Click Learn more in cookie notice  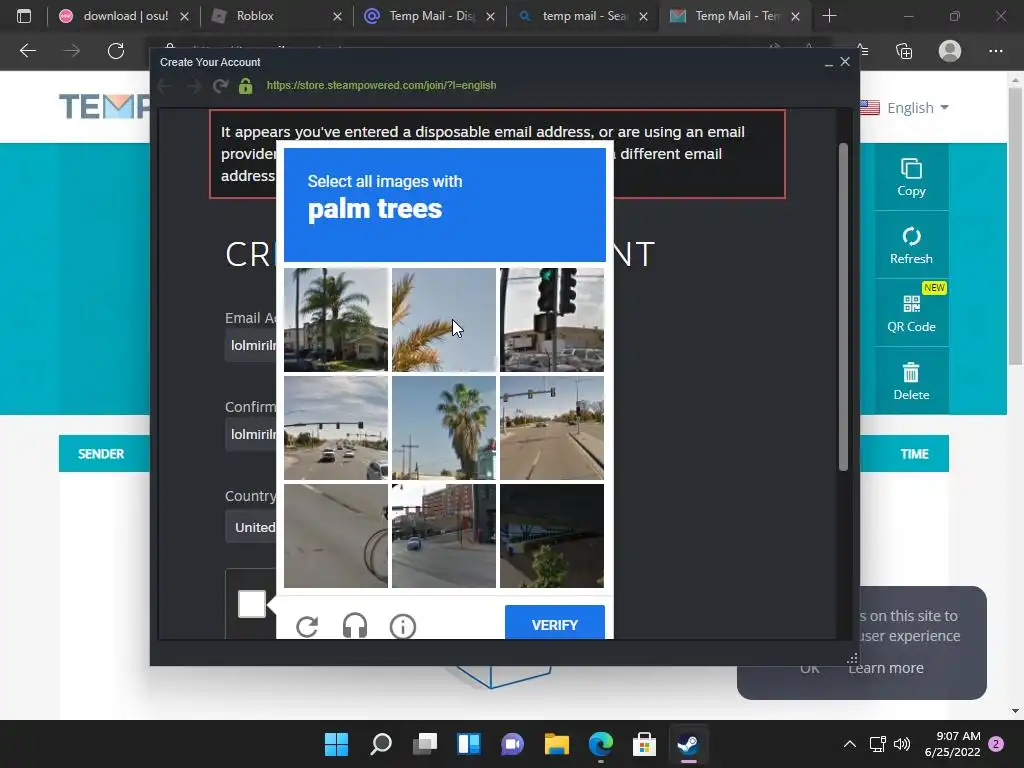click(x=886, y=667)
